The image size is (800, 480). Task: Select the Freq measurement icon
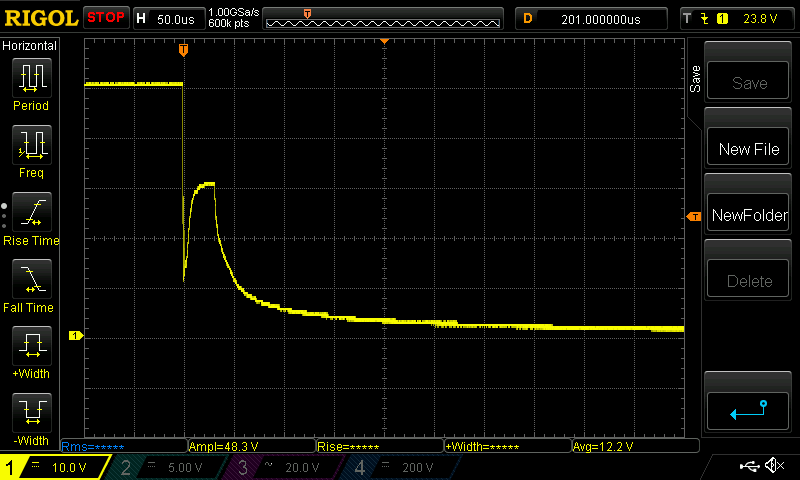pos(30,144)
